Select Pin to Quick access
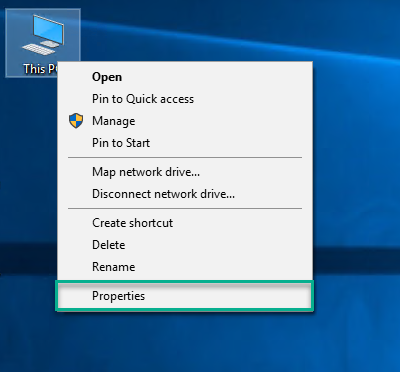Screen dimensions: 400x372 click(x=185, y=99)
